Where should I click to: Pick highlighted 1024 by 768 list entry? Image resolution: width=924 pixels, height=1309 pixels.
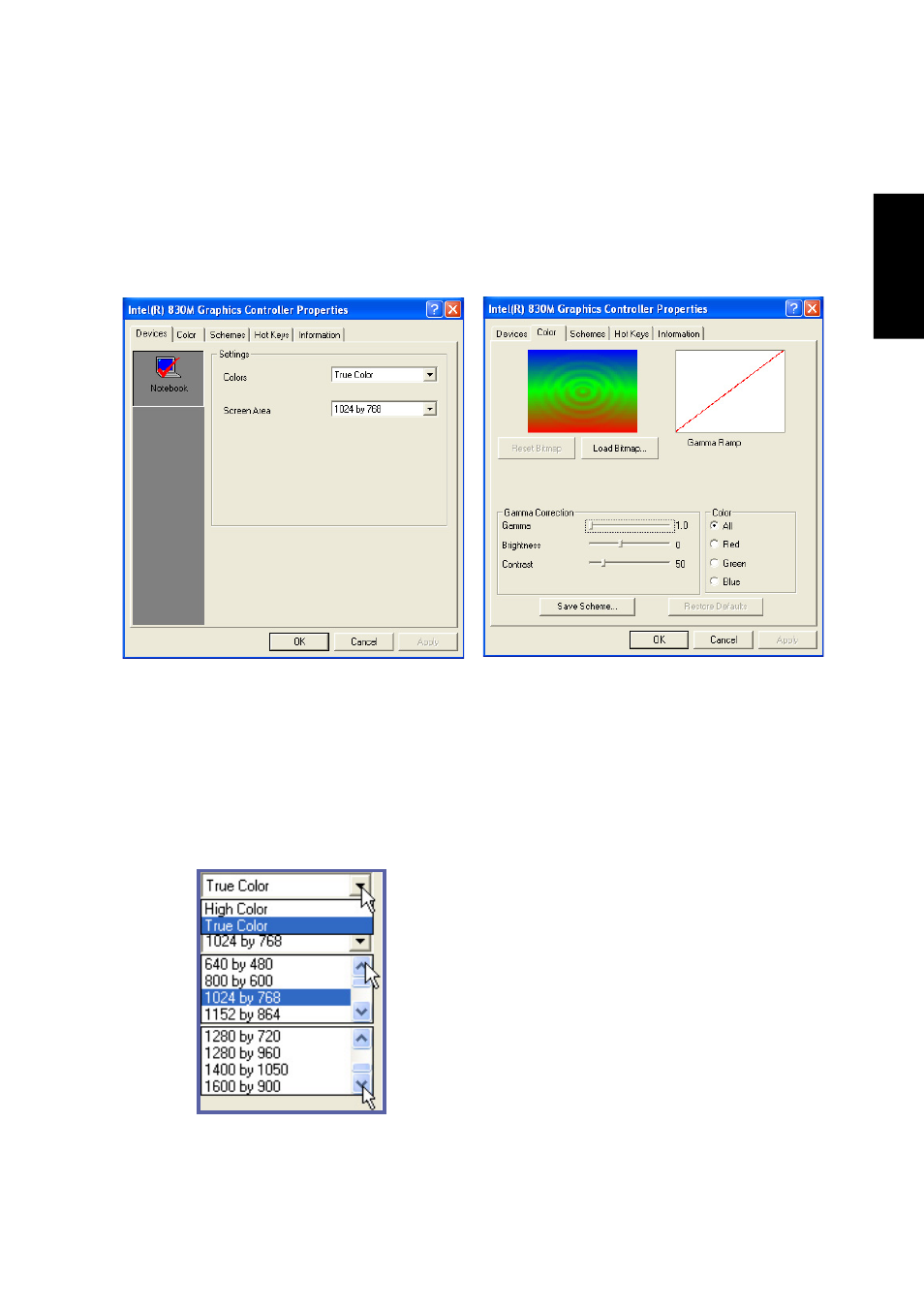pyautogui.click(x=276, y=997)
